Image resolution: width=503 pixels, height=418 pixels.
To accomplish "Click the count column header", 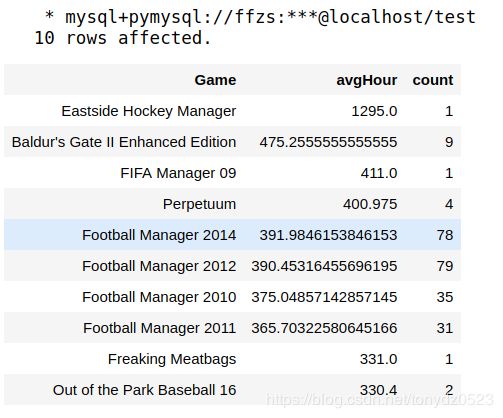I will 433,80.
